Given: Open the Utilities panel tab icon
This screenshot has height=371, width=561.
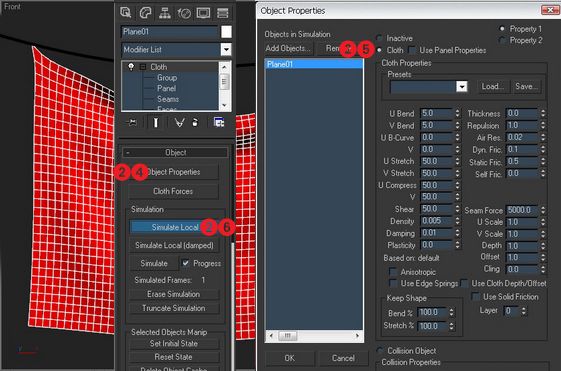Looking at the screenshot, I should tap(223, 13).
